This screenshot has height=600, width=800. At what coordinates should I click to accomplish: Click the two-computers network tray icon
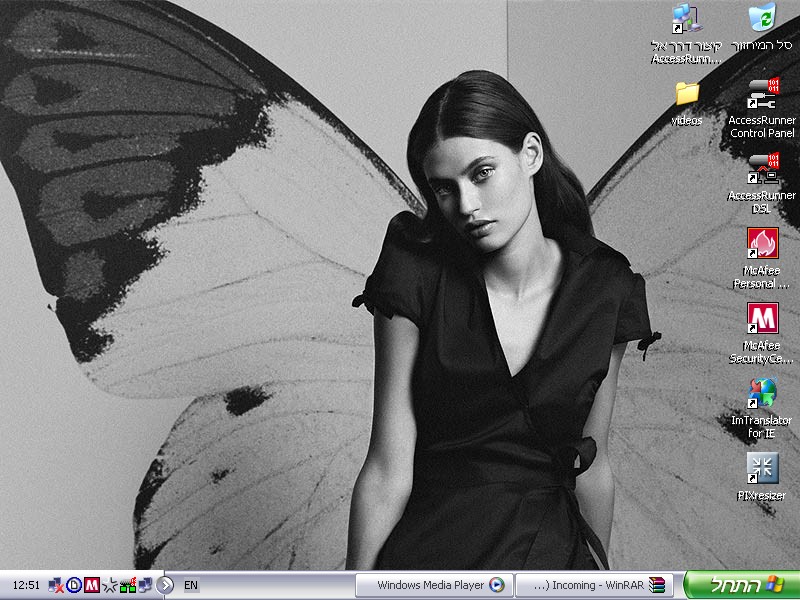click(x=145, y=585)
